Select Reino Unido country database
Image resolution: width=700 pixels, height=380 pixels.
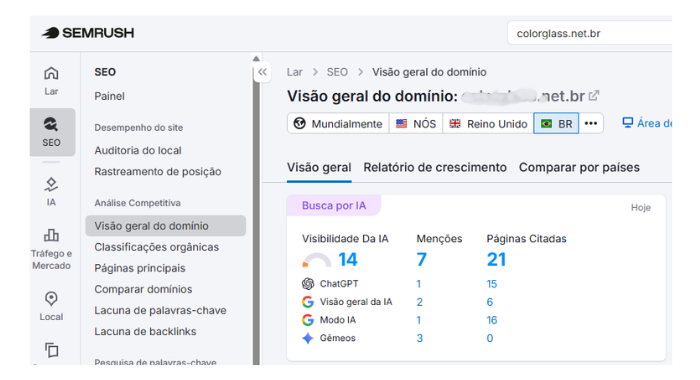[488, 124]
